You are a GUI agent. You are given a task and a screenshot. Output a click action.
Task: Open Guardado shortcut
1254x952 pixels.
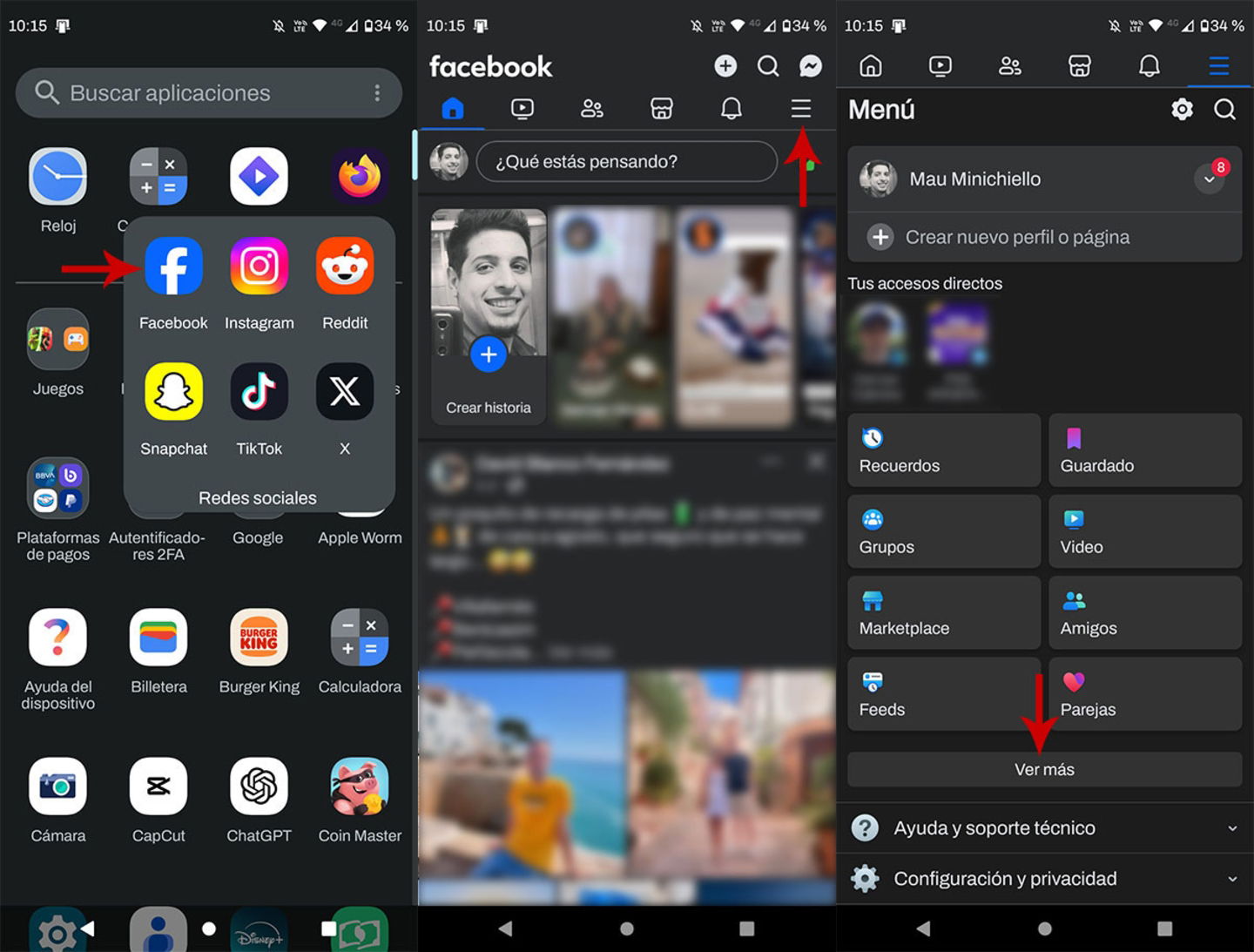(1145, 450)
